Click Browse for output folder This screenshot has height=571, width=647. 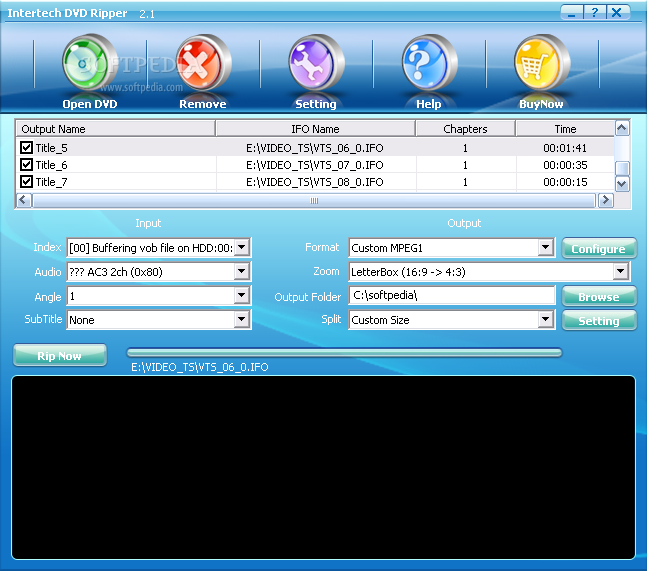coord(599,297)
